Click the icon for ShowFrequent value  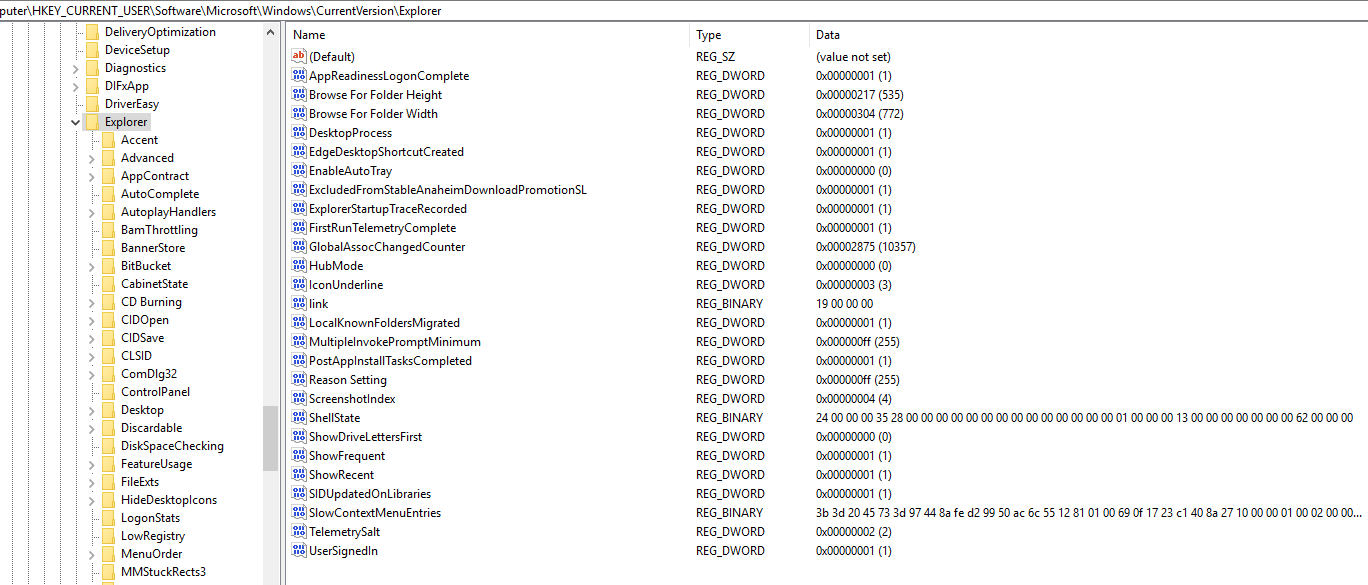tap(299, 456)
